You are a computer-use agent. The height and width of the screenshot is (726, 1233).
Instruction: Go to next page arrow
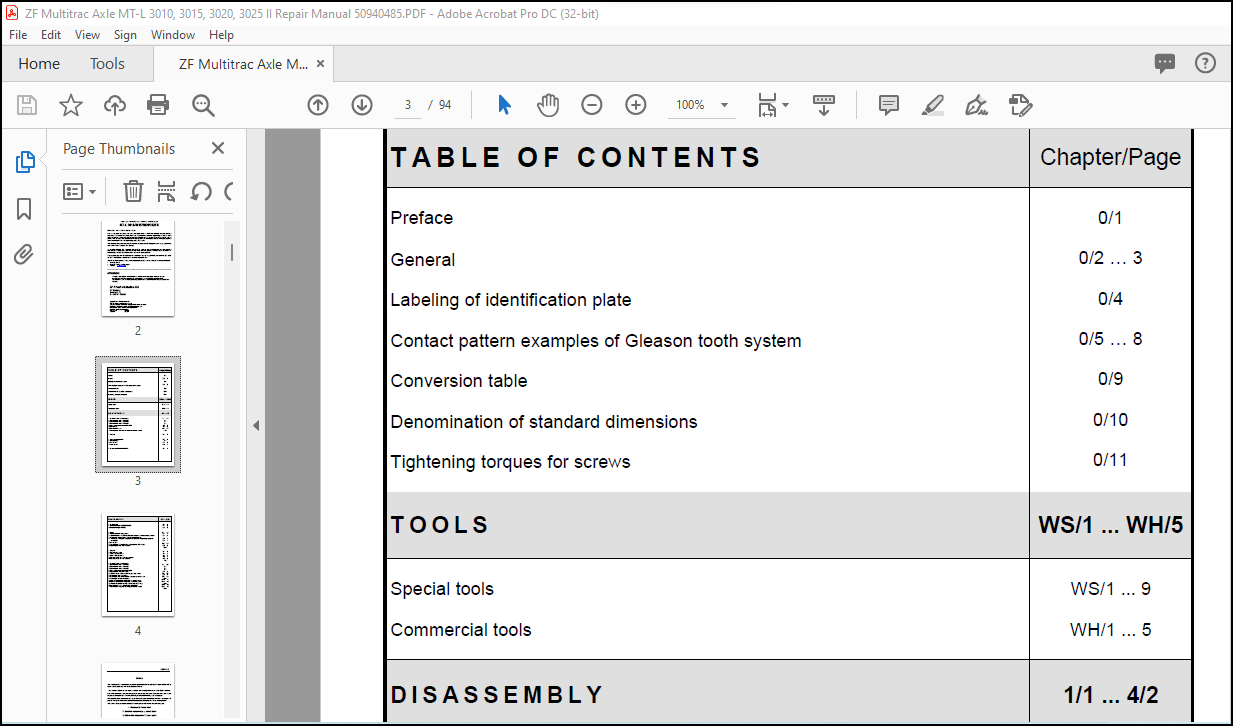point(362,105)
